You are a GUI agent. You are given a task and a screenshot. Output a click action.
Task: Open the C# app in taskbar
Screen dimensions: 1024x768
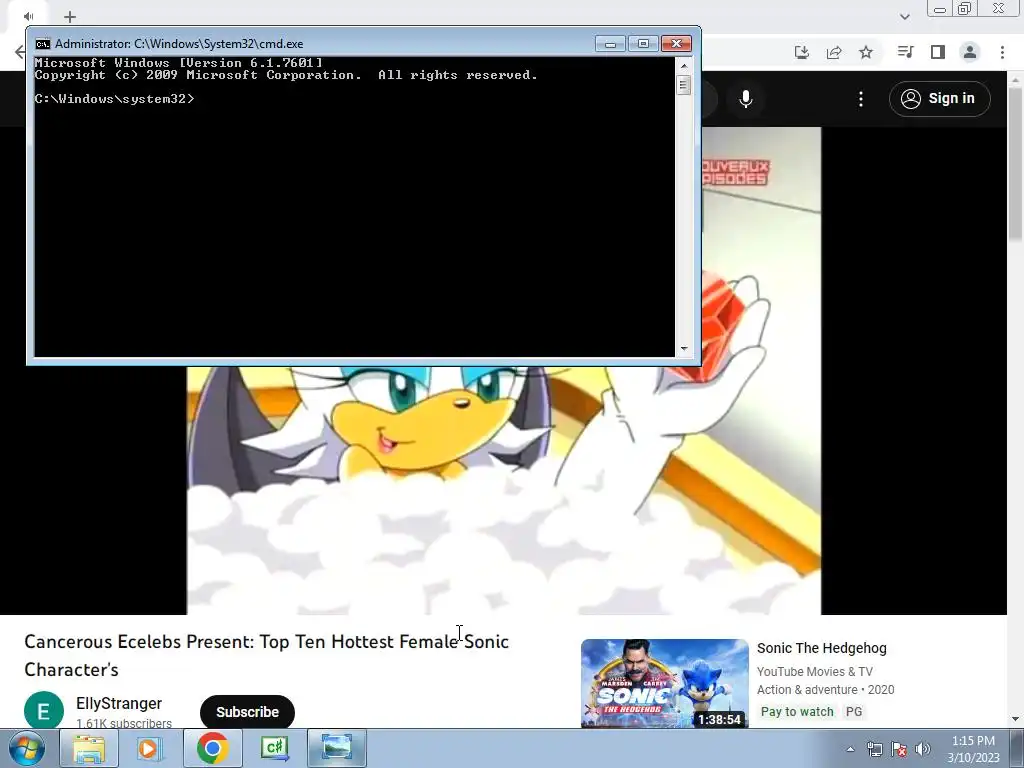pos(274,748)
